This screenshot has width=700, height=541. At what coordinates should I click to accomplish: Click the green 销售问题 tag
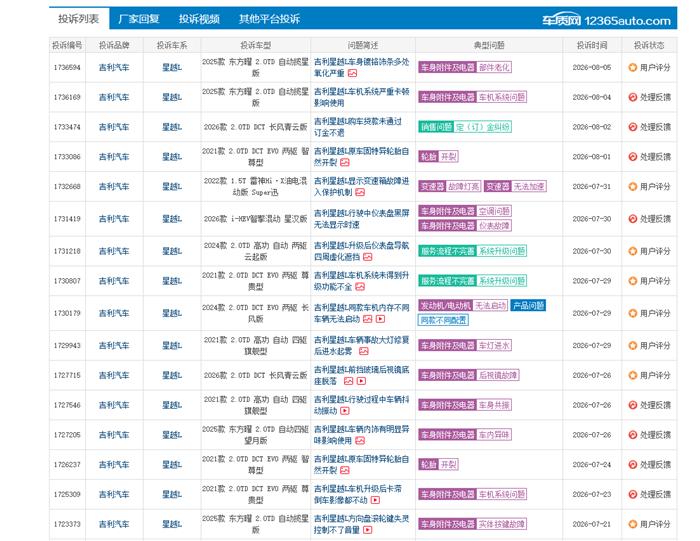[x=436, y=127]
